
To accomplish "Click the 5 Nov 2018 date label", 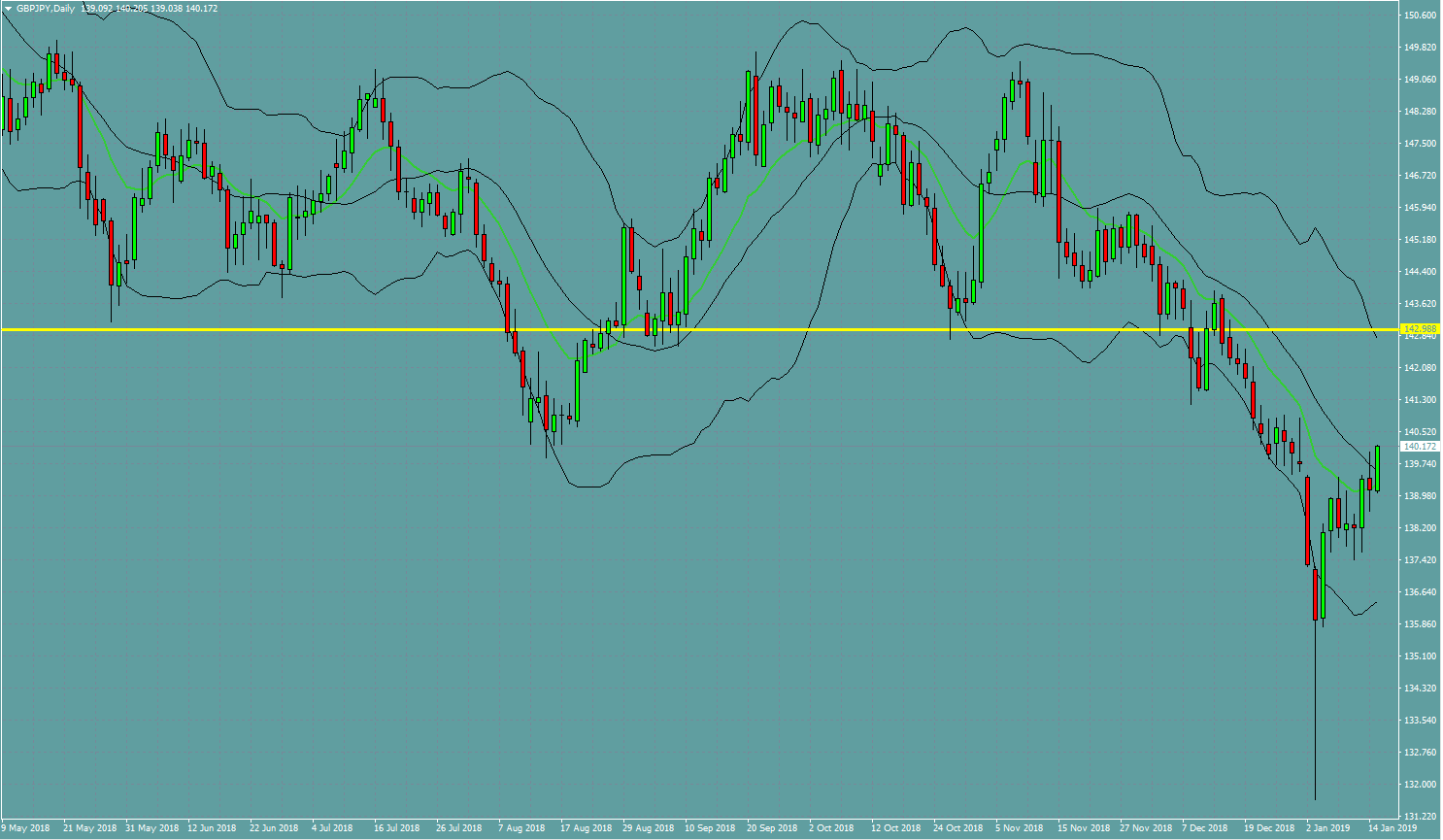I will click(1019, 828).
